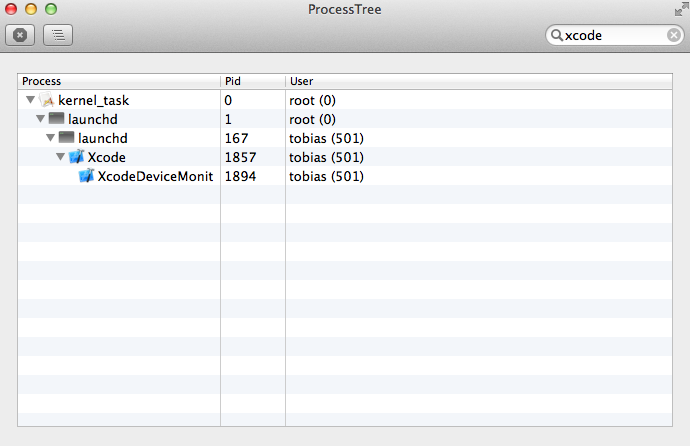This screenshot has height=446, width=690.
Task: Click user root (0) in launchd Pid 1 row
Action: (312, 119)
